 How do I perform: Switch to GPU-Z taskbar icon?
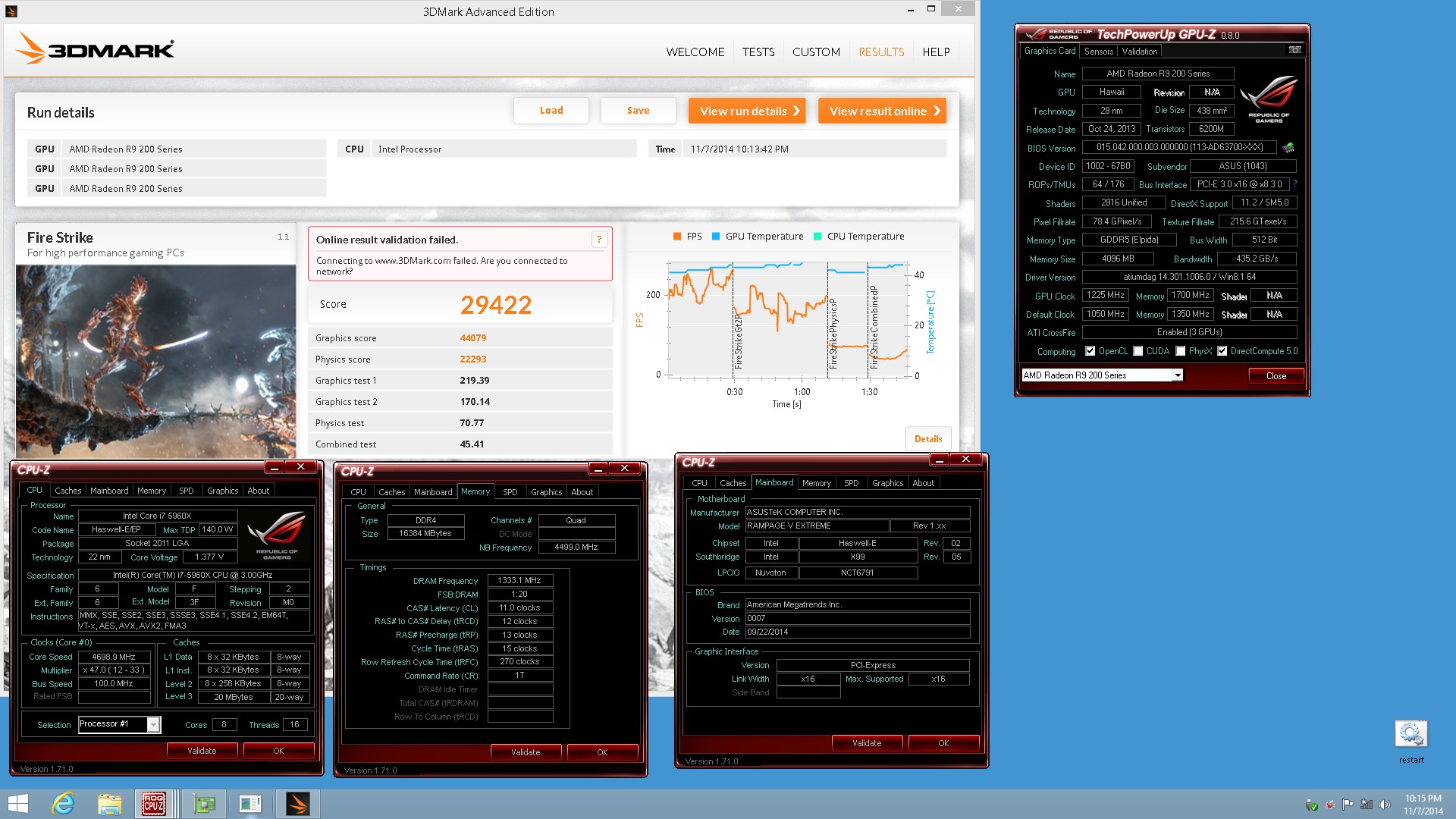pyautogui.click(x=203, y=804)
